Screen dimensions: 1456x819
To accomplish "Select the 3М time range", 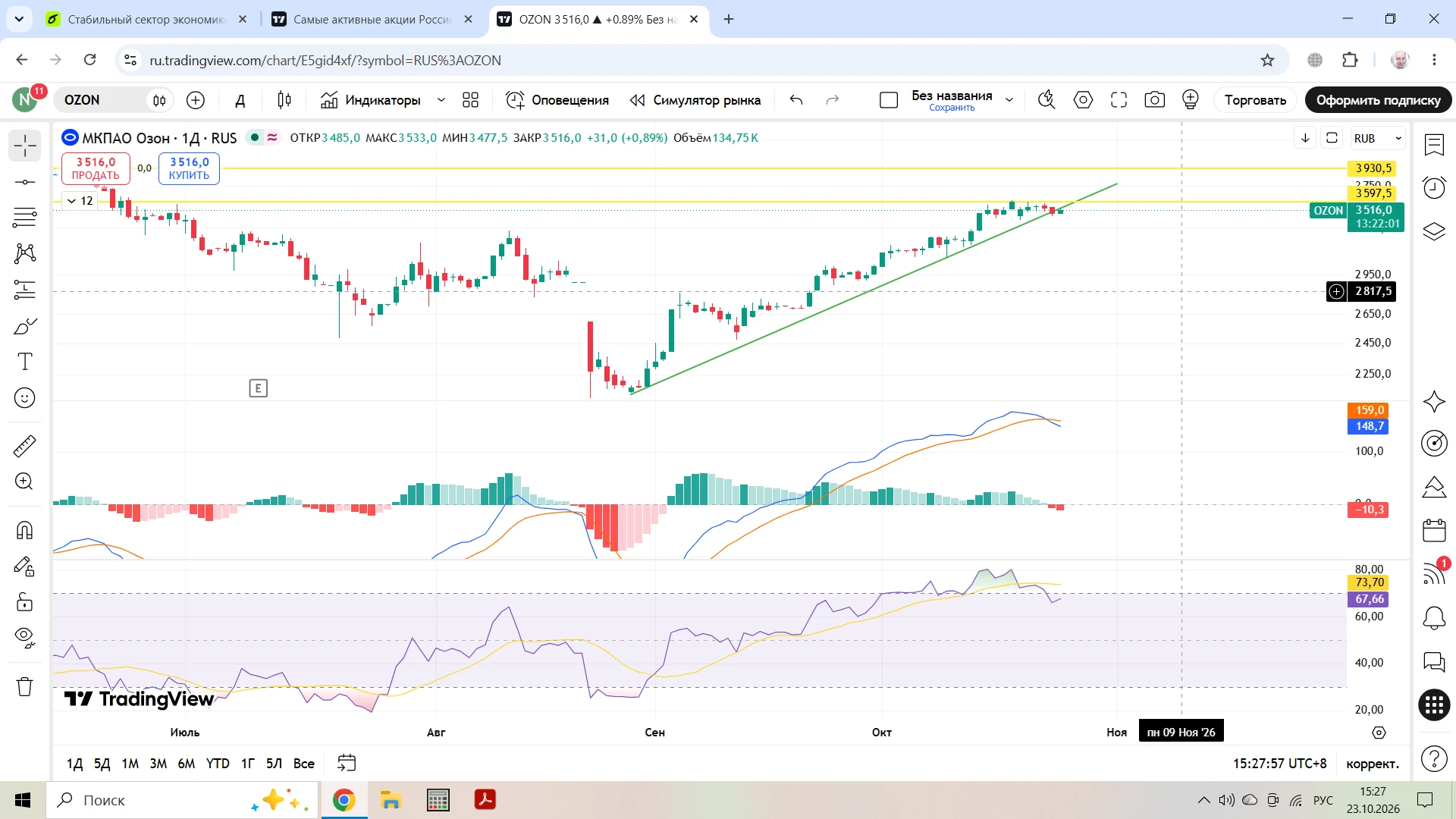I will coord(158,764).
